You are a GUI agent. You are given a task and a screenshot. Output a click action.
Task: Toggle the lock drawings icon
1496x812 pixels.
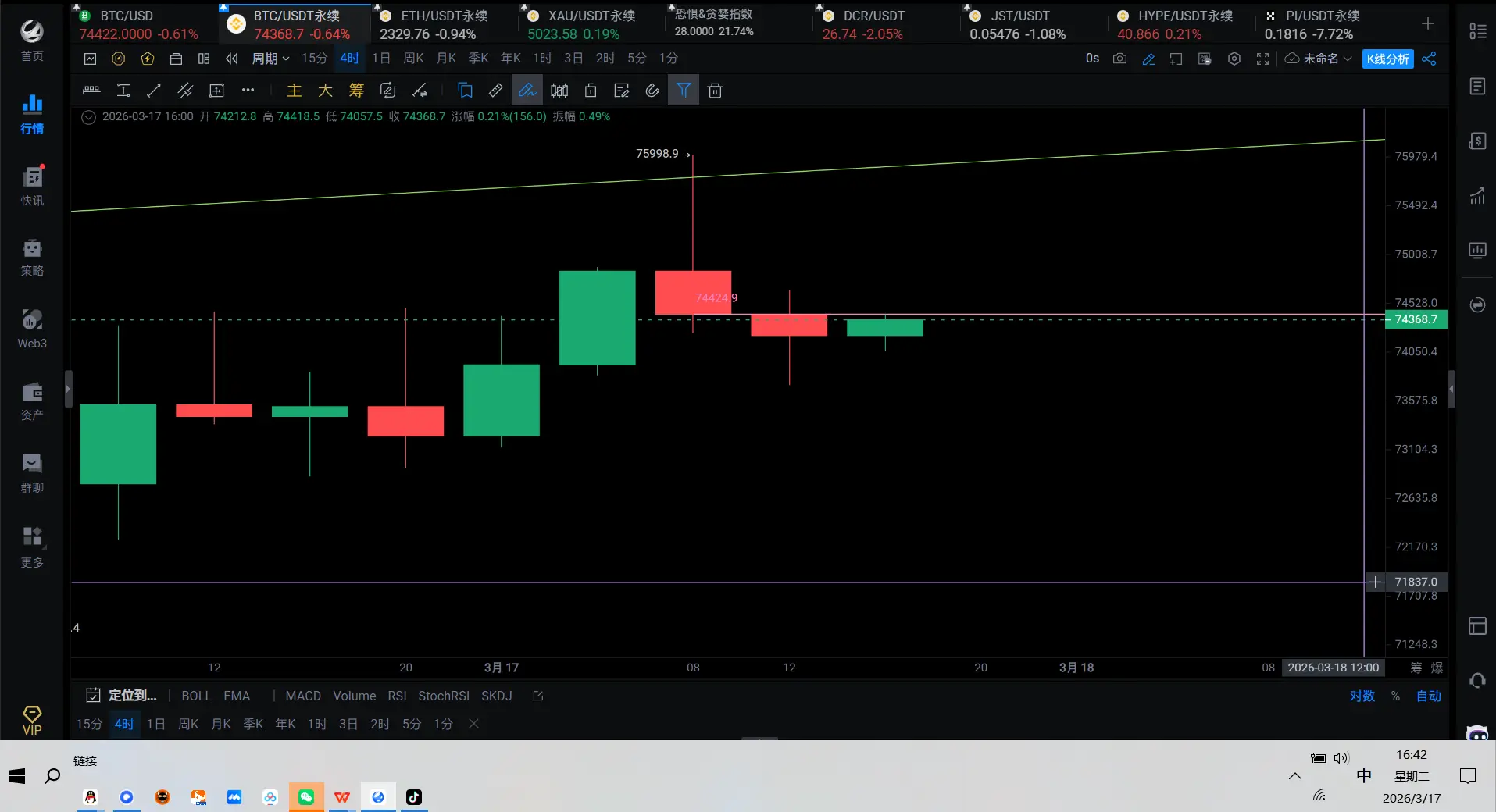[x=591, y=91]
